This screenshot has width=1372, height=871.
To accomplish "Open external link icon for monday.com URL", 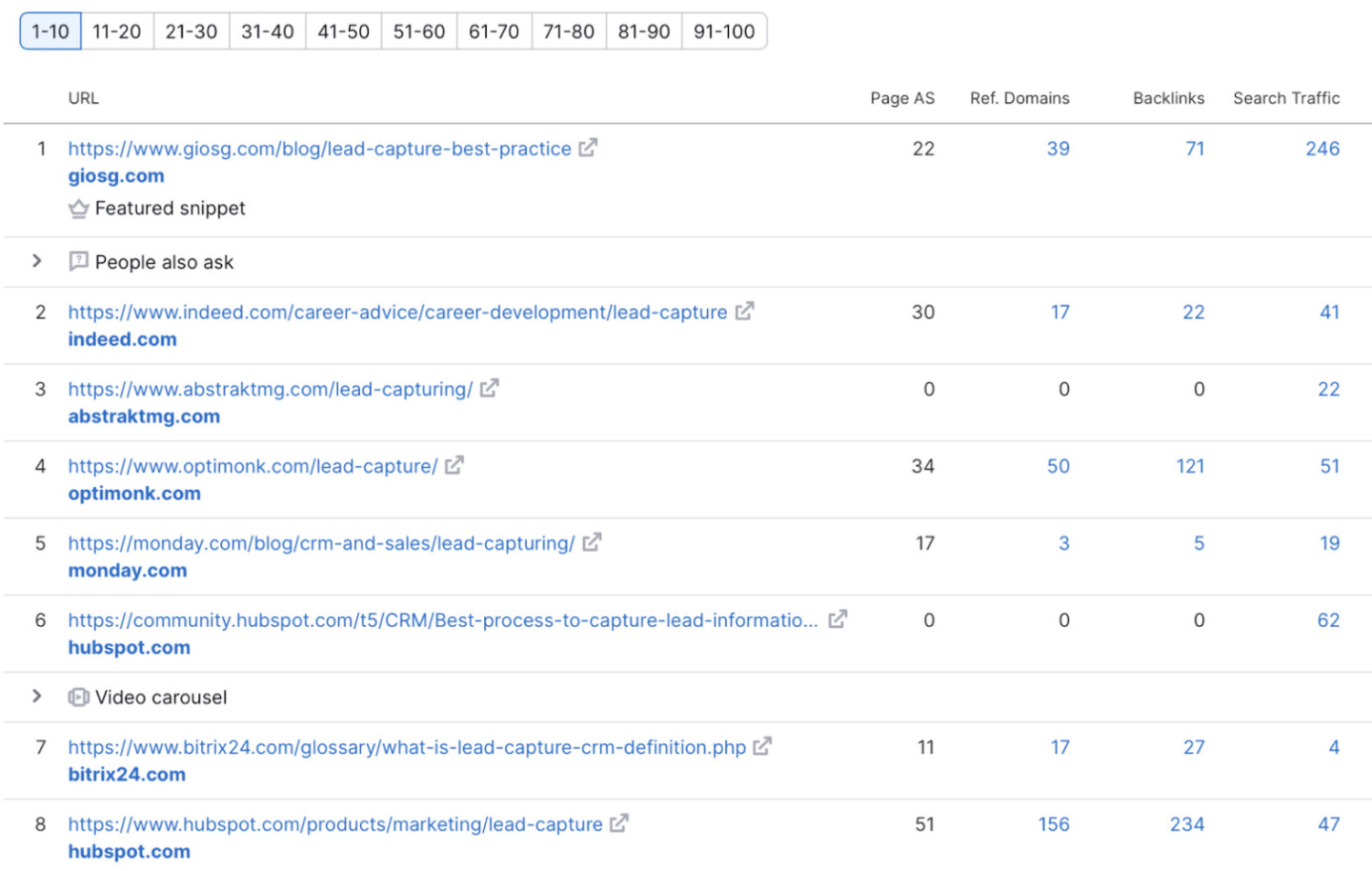I will tap(592, 542).
